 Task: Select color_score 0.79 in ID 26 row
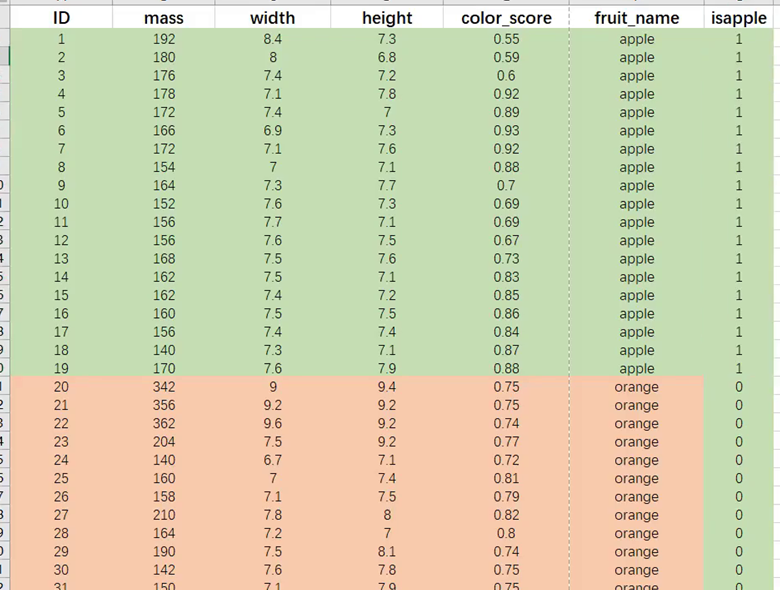click(x=506, y=497)
